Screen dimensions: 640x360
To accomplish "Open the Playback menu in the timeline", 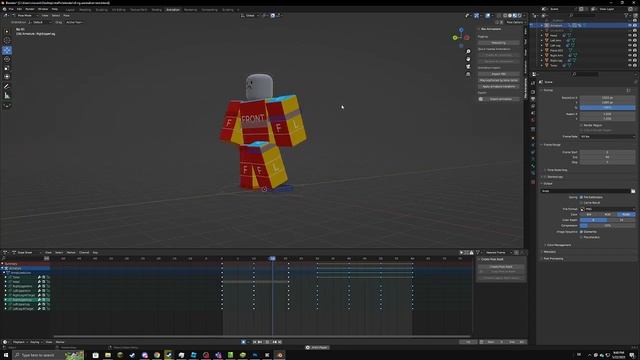I will [19, 342].
